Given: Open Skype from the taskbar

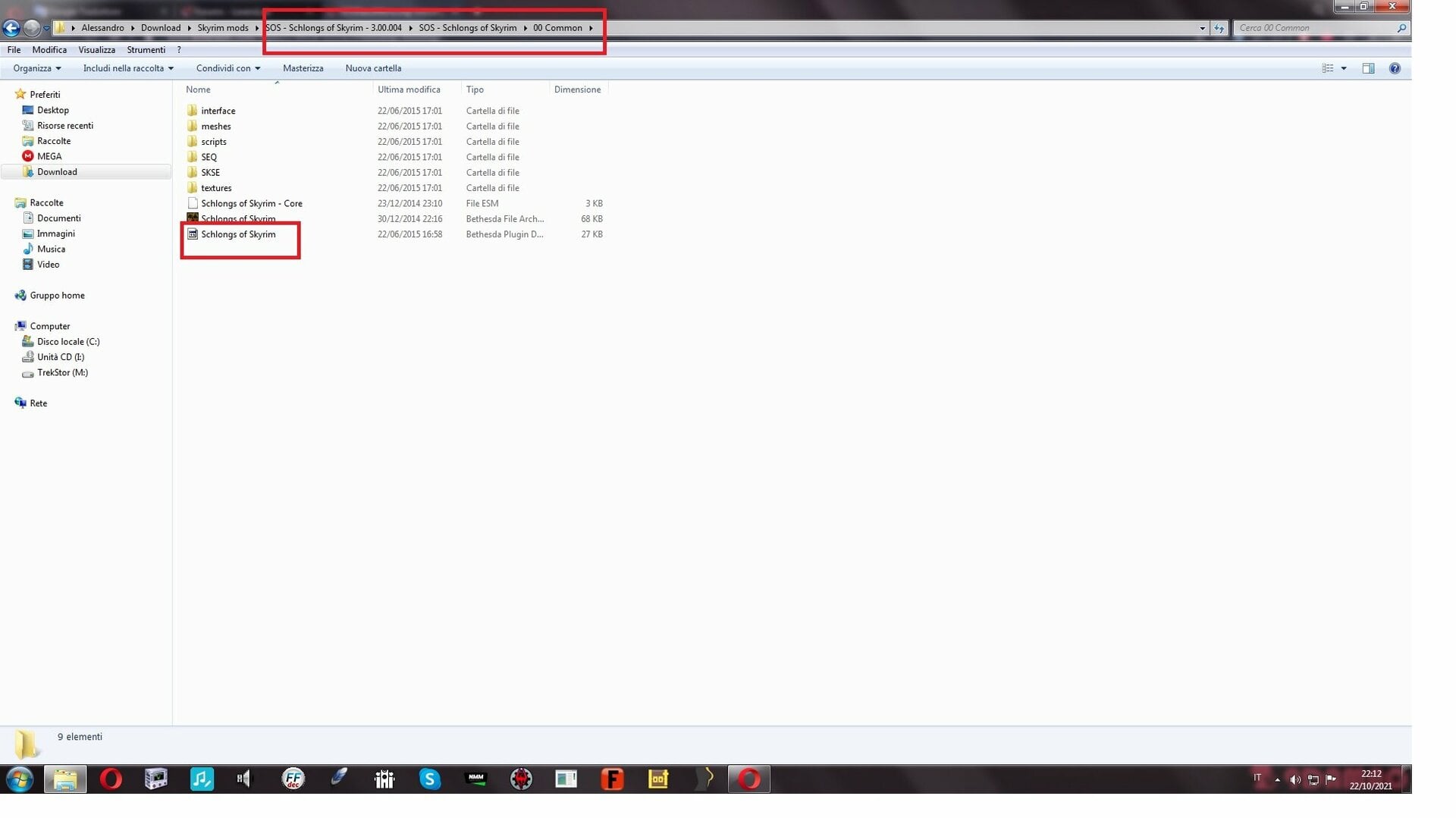Looking at the screenshot, I should (430, 779).
